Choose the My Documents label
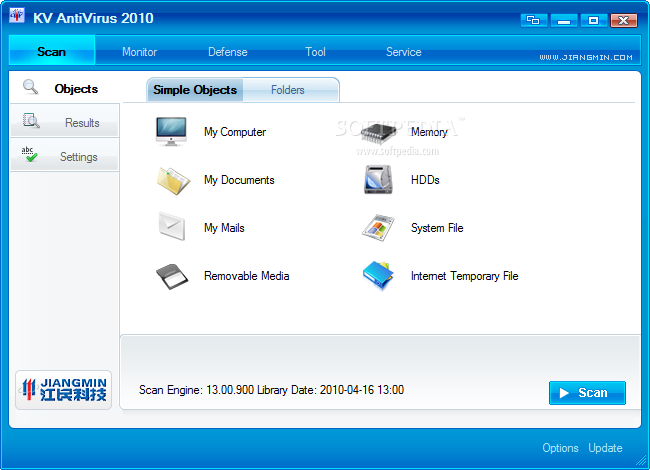Image resolution: width=650 pixels, height=470 pixels. point(239,180)
